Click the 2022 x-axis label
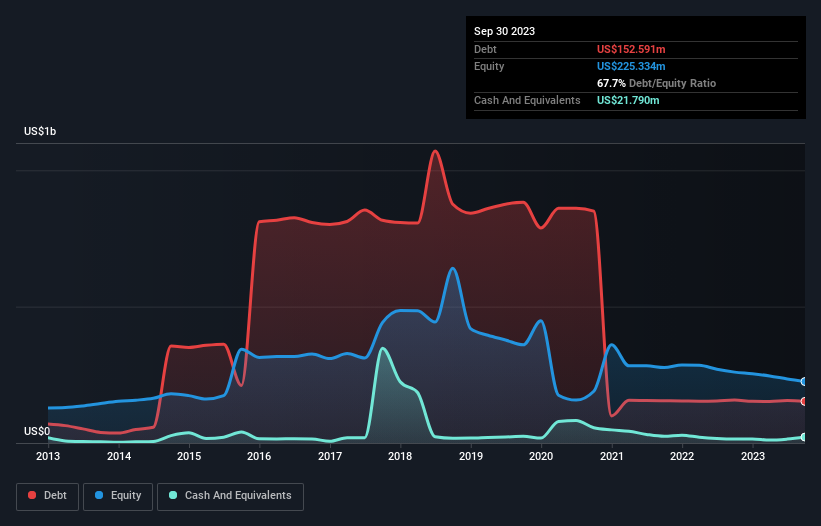The image size is (821, 526). point(682,456)
